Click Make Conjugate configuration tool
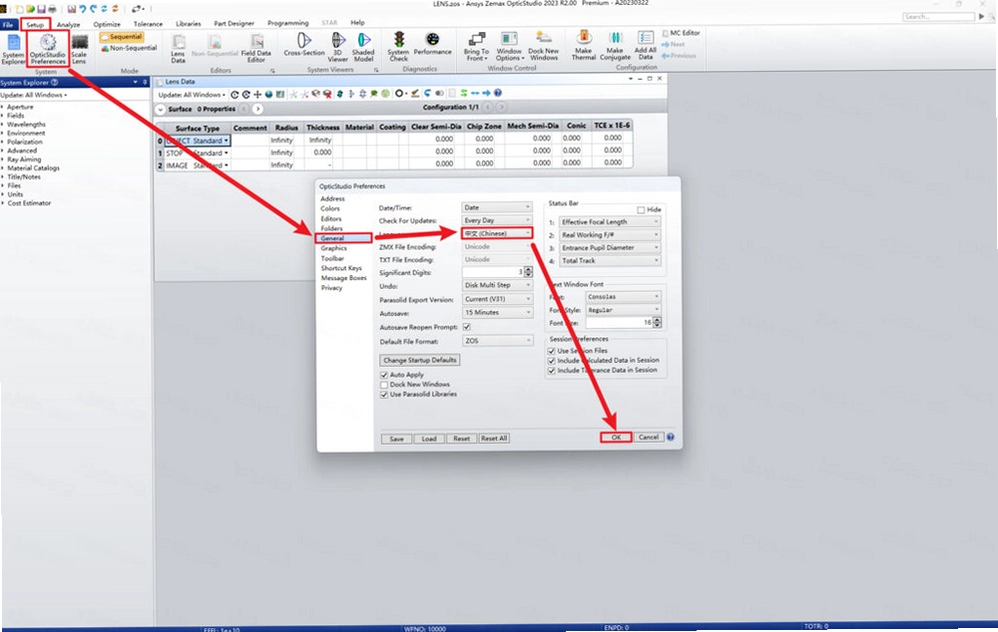Viewport: 998px width, 632px height. [615, 46]
